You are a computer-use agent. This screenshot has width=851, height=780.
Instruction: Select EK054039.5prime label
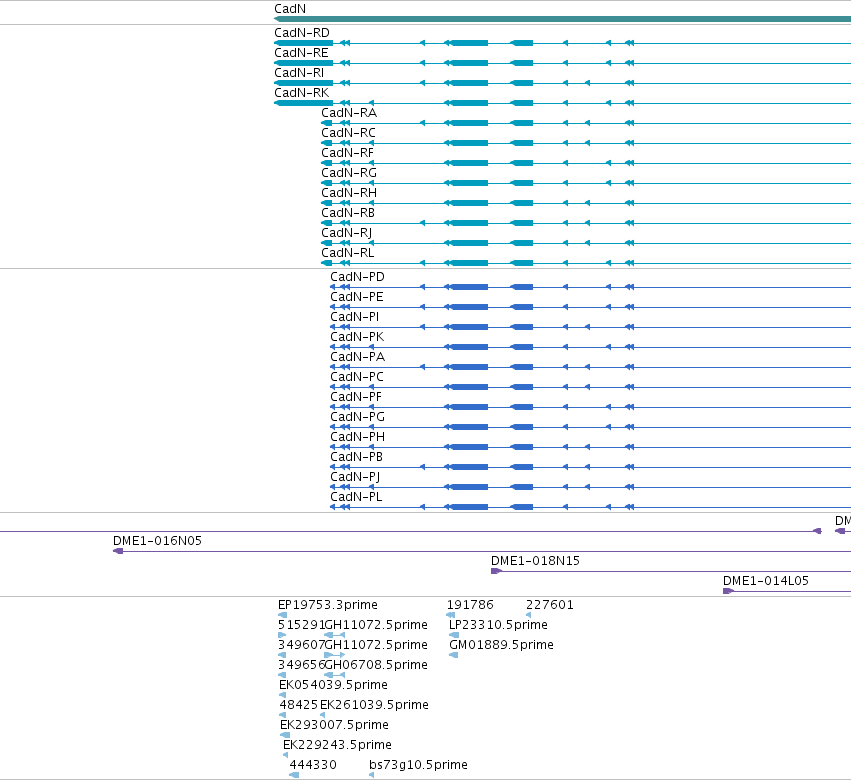click(333, 686)
